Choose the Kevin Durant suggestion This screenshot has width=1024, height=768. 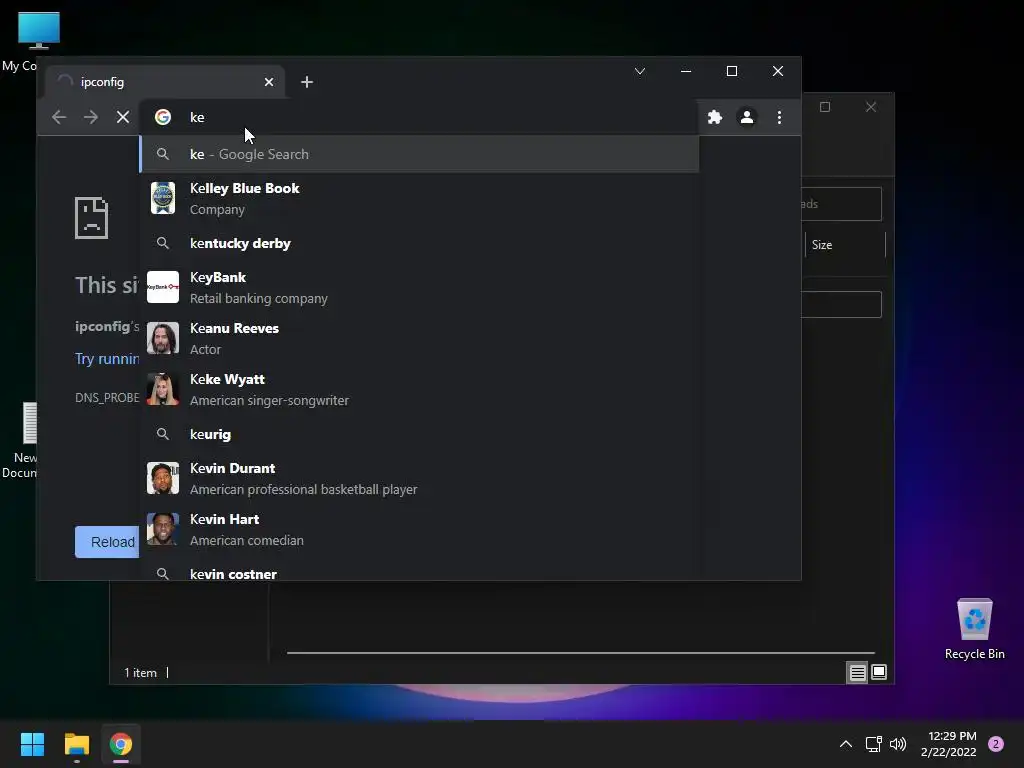tap(419, 479)
